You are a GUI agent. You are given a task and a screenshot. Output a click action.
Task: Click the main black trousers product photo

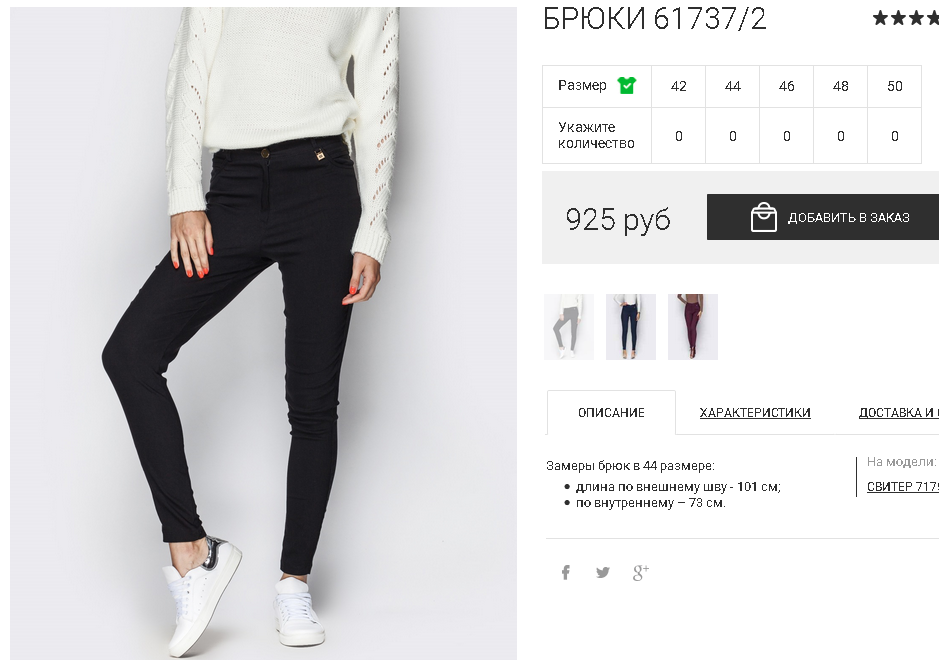pos(263,334)
